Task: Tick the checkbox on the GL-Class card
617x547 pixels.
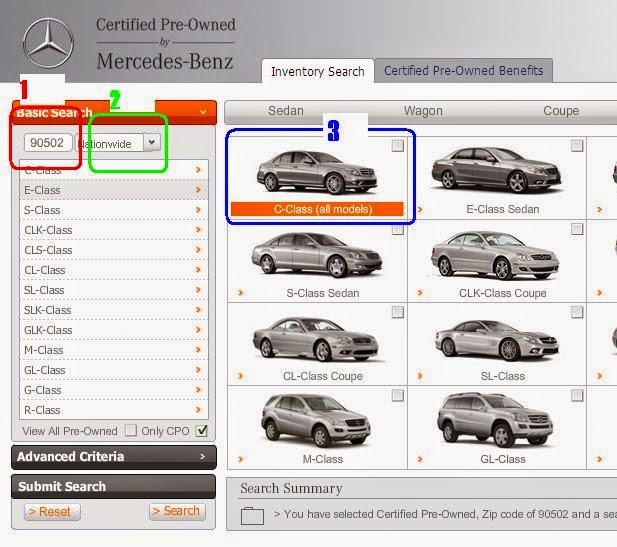Action: tap(577, 395)
